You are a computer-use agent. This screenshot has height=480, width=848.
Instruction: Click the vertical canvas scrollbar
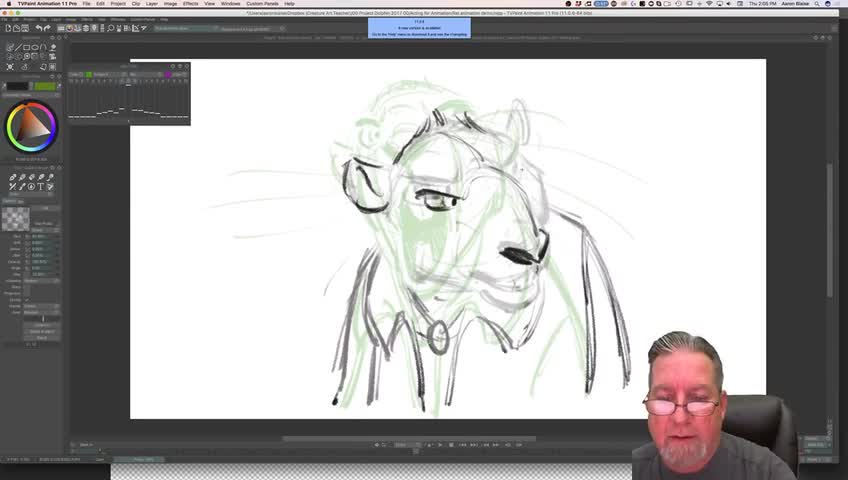pyautogui.click(x=830, y=230)
